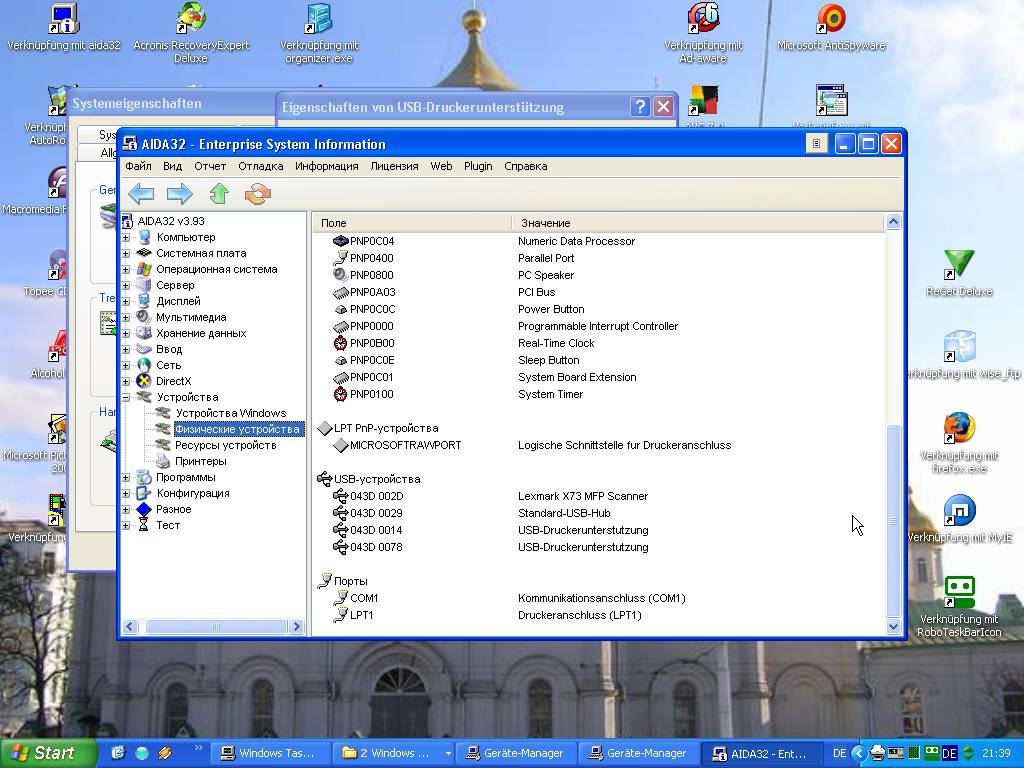
Task: Select Физические устройства in the tree
Action: (x=237, y=429)
